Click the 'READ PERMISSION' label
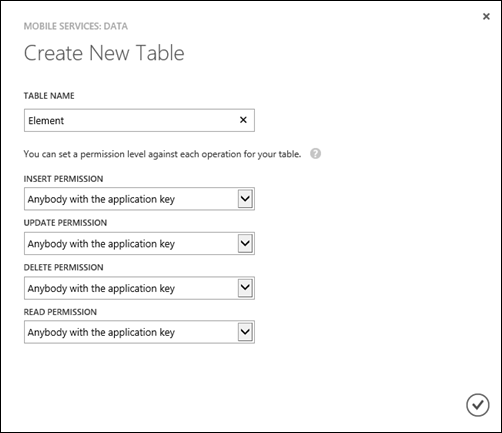The height and width of the screenshot is (433, 502). [x=60, y=312]
